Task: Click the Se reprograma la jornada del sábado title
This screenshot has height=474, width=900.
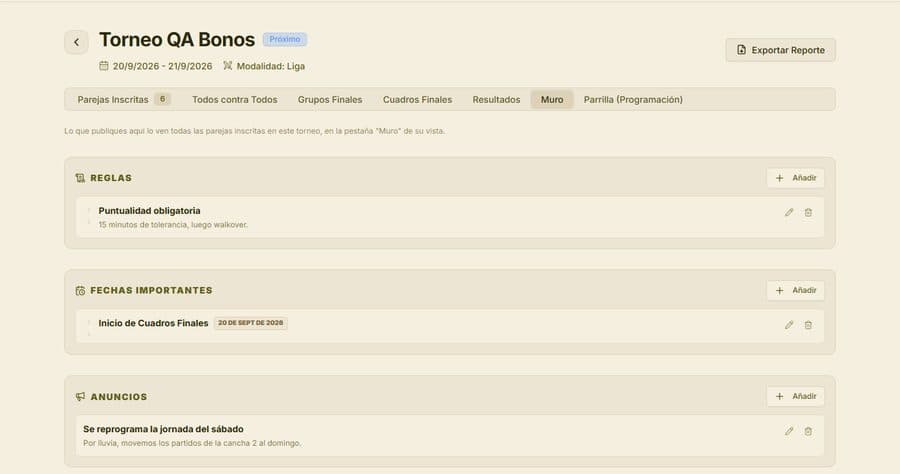Action: click(x=163, y=429)
